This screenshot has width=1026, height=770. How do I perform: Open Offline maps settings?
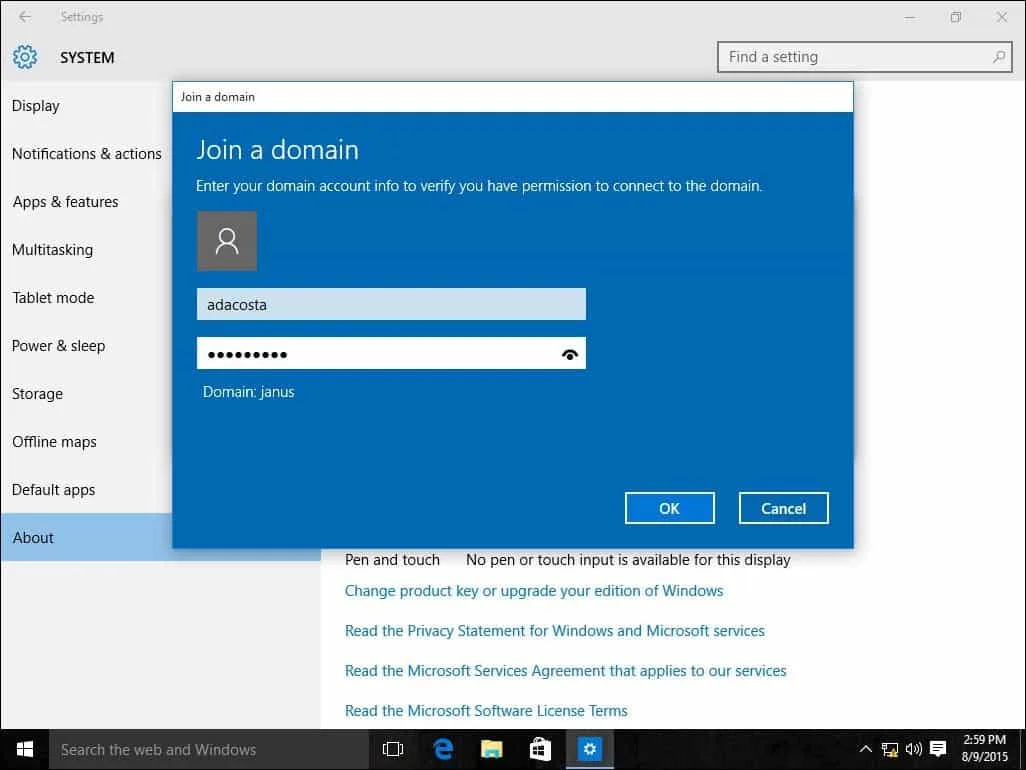54,442
